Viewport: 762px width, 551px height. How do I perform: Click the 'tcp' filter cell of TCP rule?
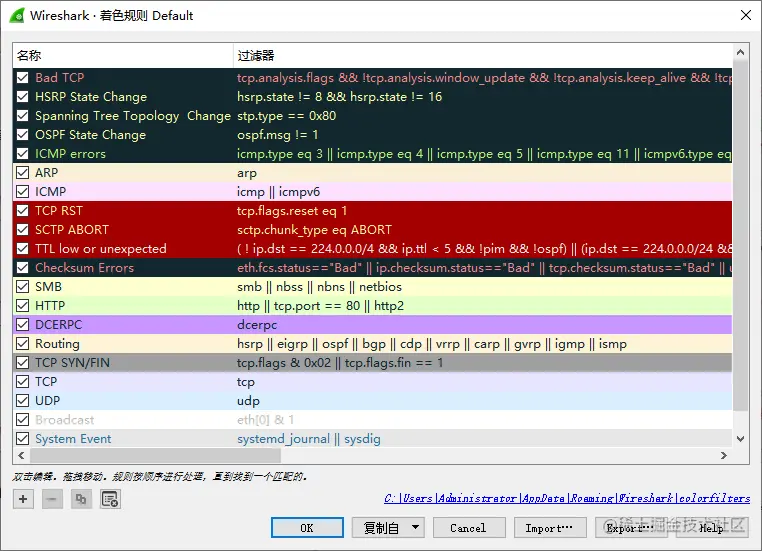point(246,382)
